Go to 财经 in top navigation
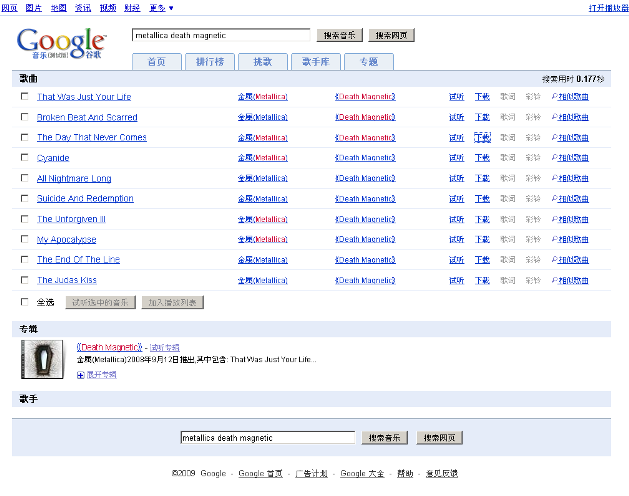Screen dimensions: 629x496 click(x=132, y=8)
